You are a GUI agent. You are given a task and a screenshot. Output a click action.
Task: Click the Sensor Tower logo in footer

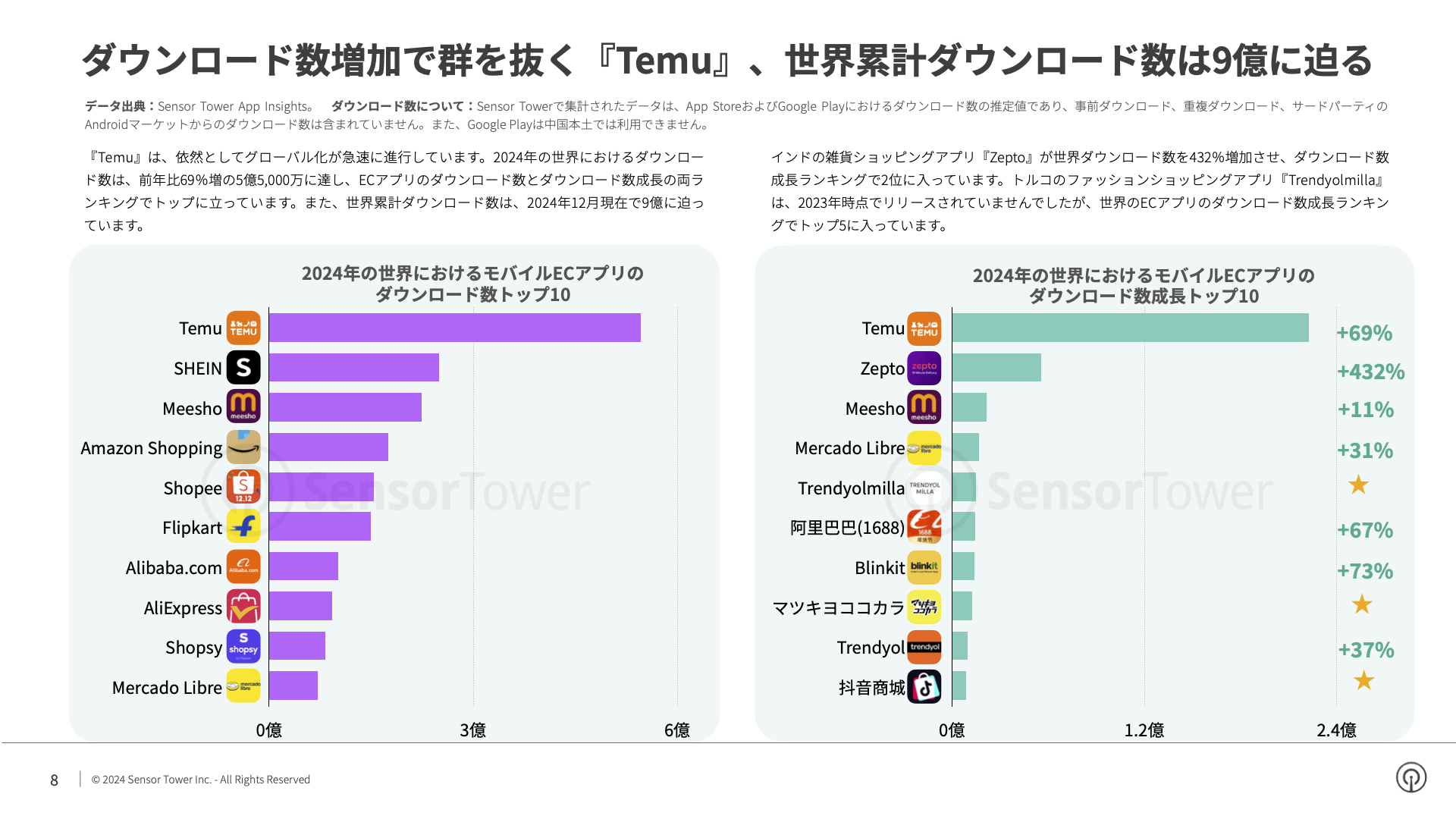point(1410,777)
